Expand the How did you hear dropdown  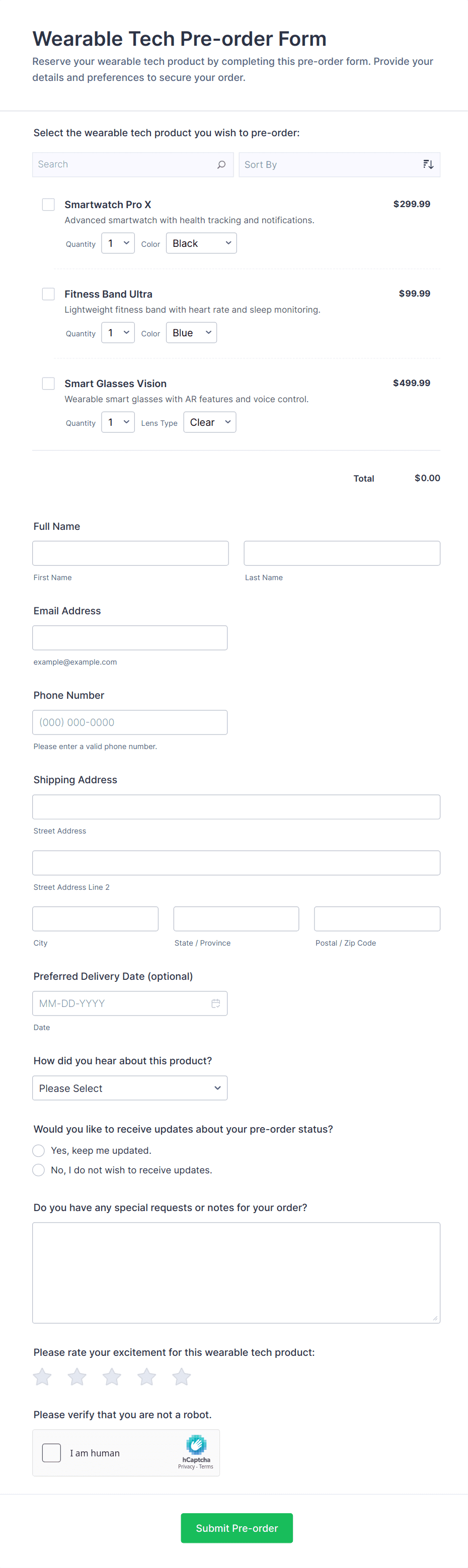(130, 1088)
